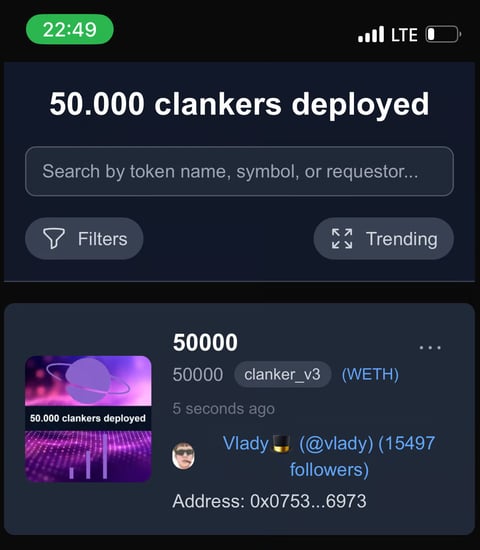The height and width of the screenshot is (550, 480).
Task: Click the expand arrows icon beside Trending
Action: [x=342, y=239]
